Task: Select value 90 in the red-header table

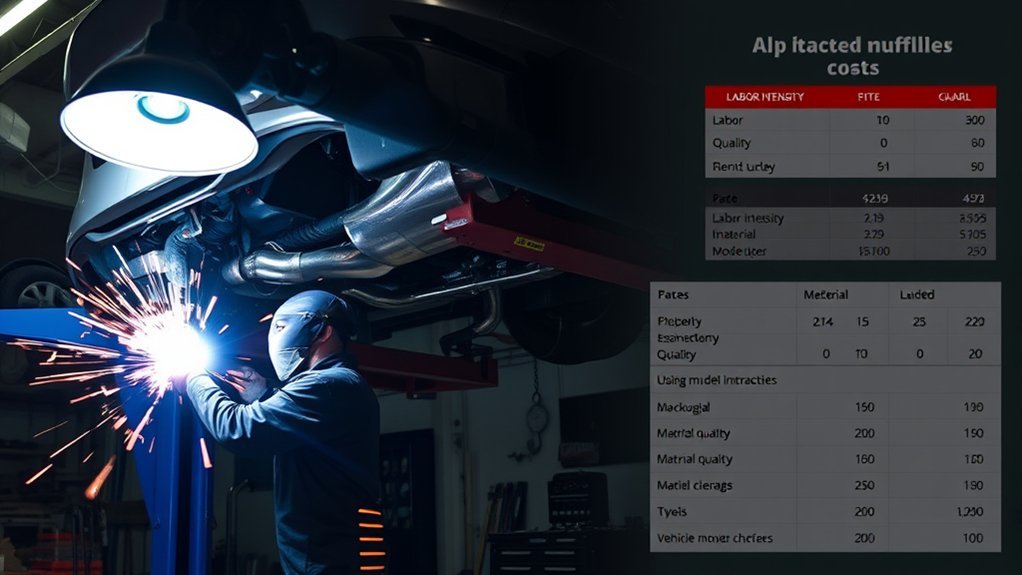Action: 977,167
